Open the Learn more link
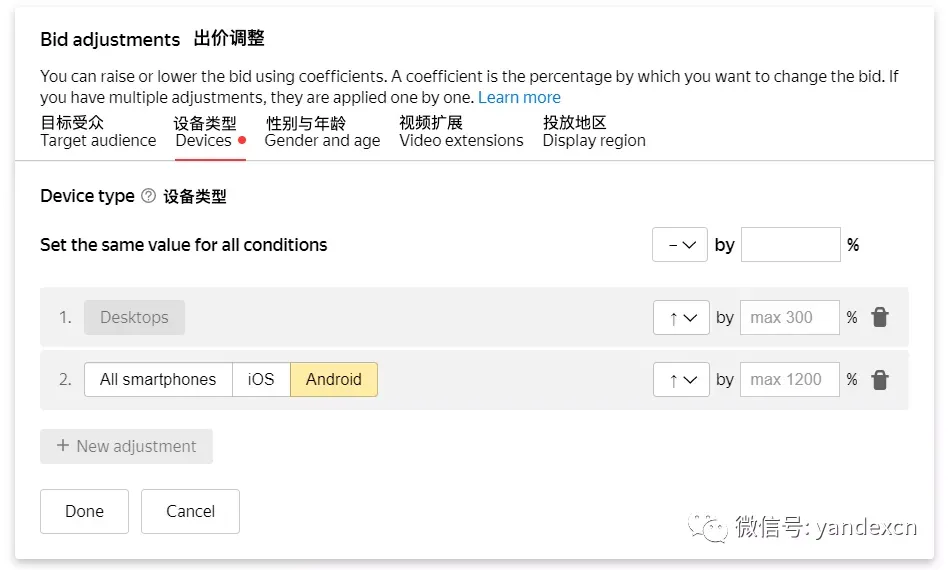 click(x=519, y=97)
